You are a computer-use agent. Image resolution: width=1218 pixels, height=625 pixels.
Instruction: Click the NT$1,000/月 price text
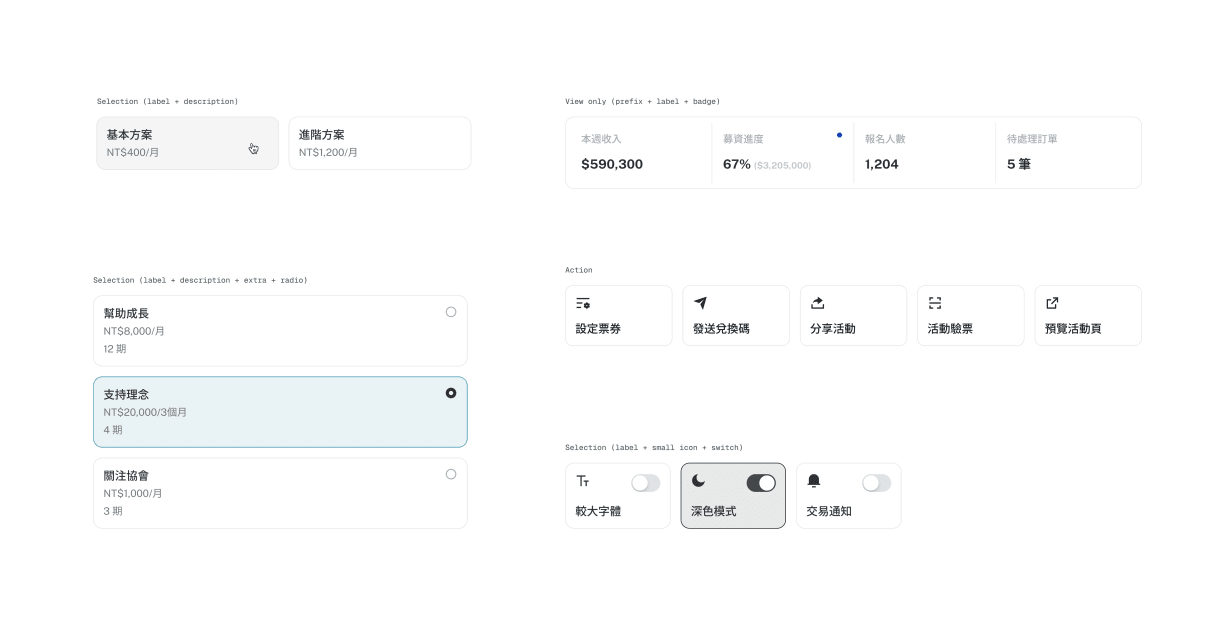pos(133,493)
